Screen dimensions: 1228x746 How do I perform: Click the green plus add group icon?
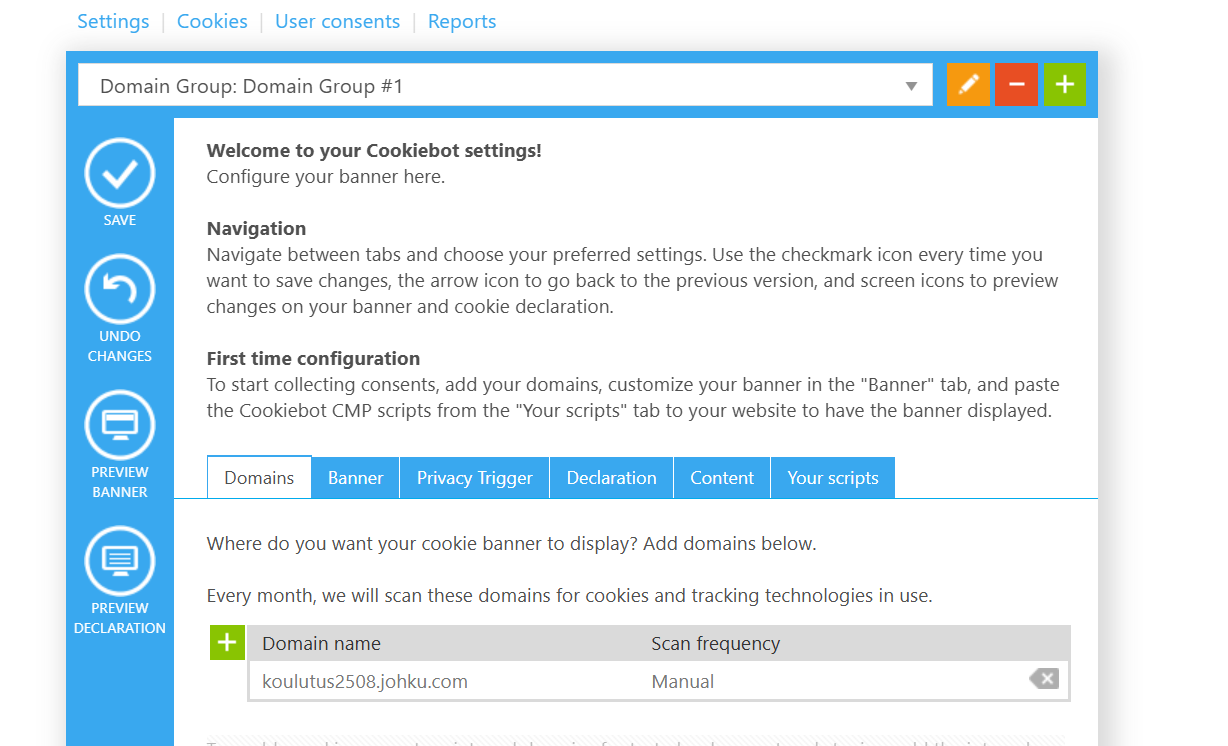(1064, 85)
